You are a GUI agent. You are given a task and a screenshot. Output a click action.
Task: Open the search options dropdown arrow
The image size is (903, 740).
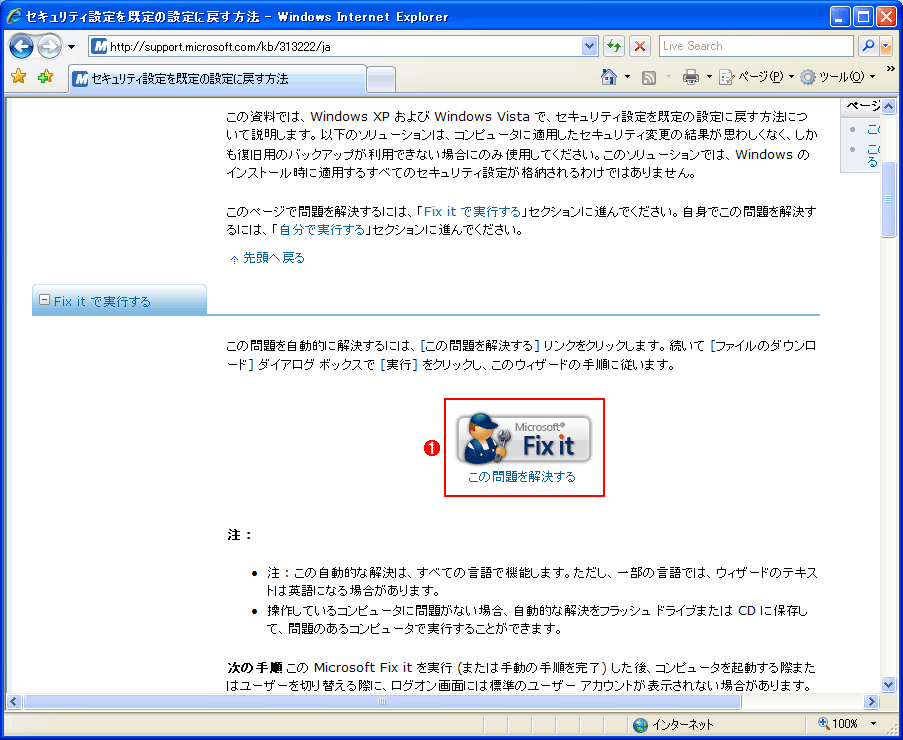(x=886, y=46)
